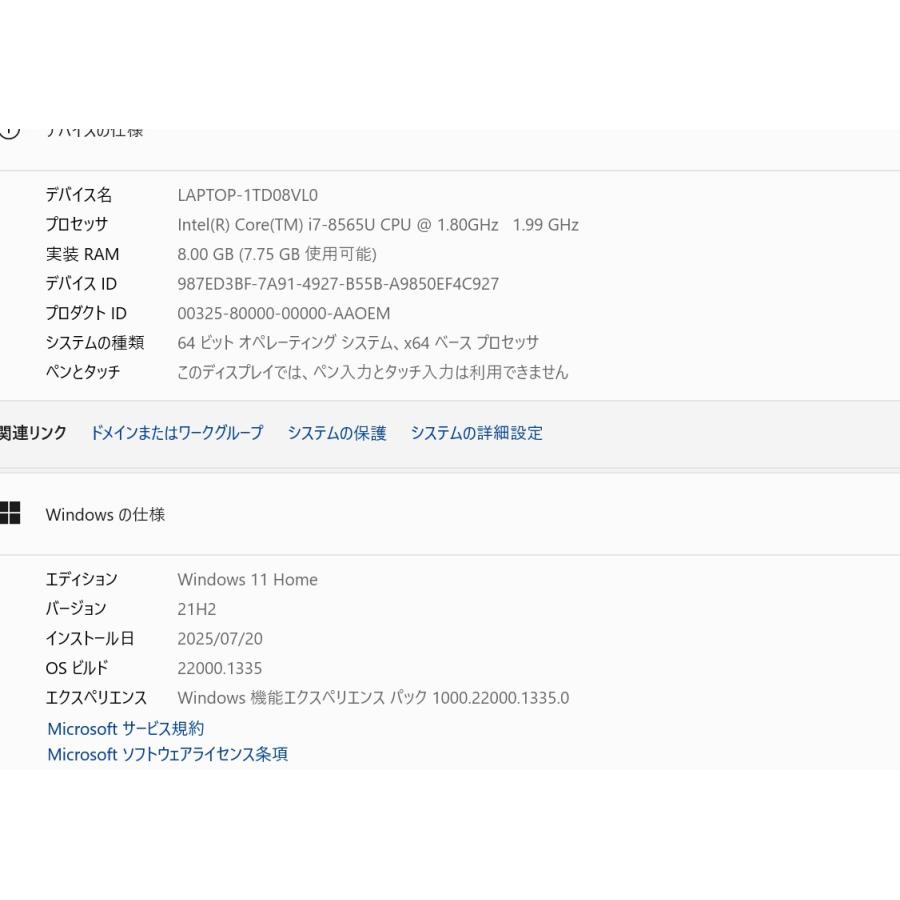The image size is (900, 900).
Task: Select the デバイス ID value
Action: point(337,284)
